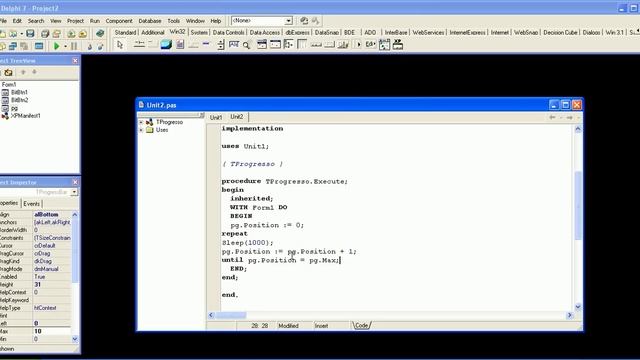Select the XPManifest component in palette

pos(398,44)
